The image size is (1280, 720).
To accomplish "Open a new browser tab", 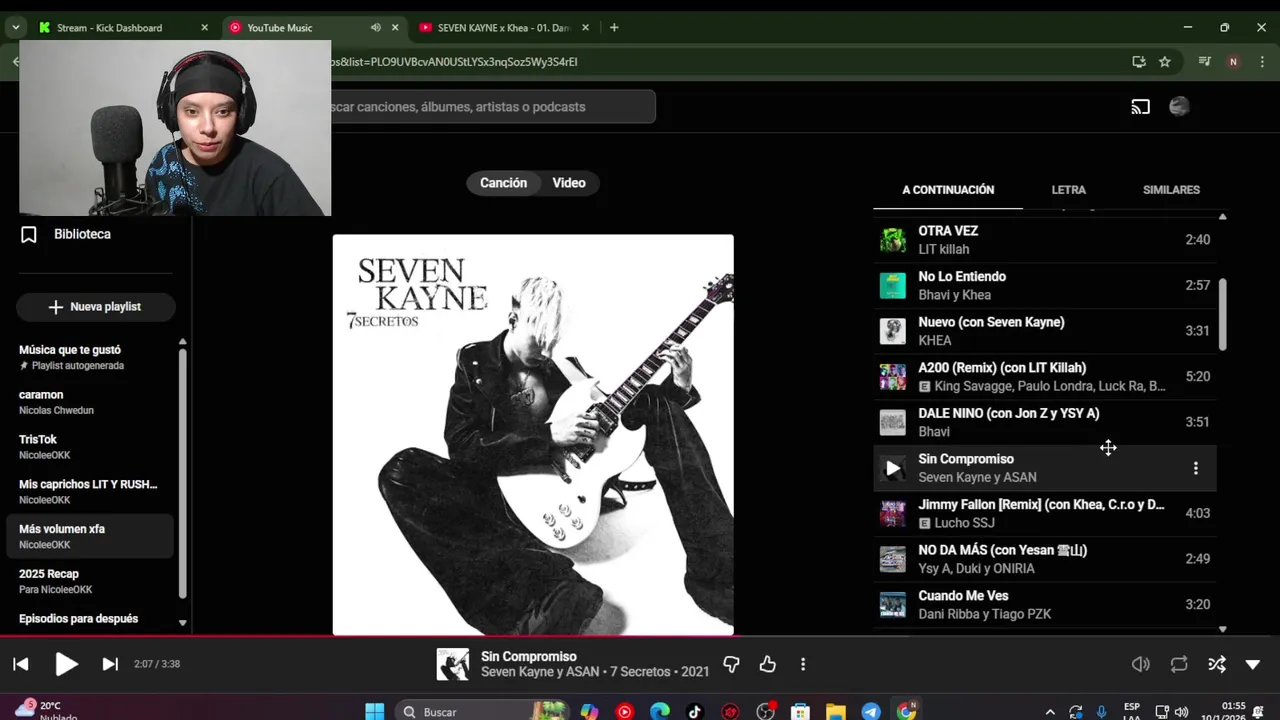I will 614,28.
